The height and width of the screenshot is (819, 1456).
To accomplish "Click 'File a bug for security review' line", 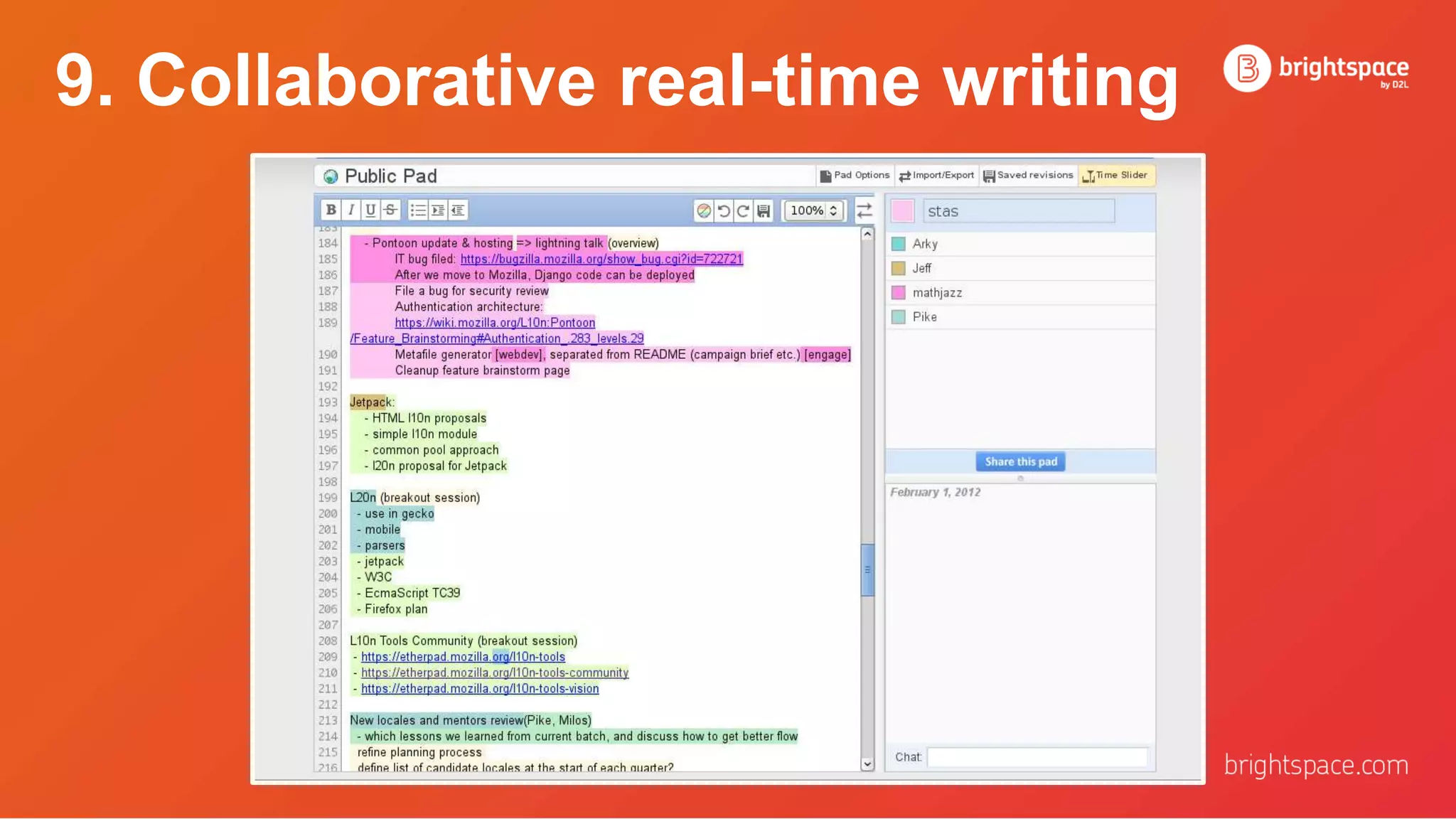I will coord(471,291).
